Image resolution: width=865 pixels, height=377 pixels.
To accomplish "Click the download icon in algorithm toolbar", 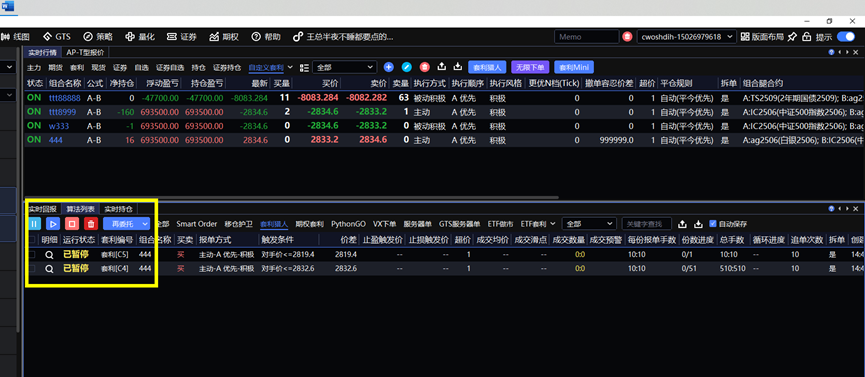I will 698,224.
